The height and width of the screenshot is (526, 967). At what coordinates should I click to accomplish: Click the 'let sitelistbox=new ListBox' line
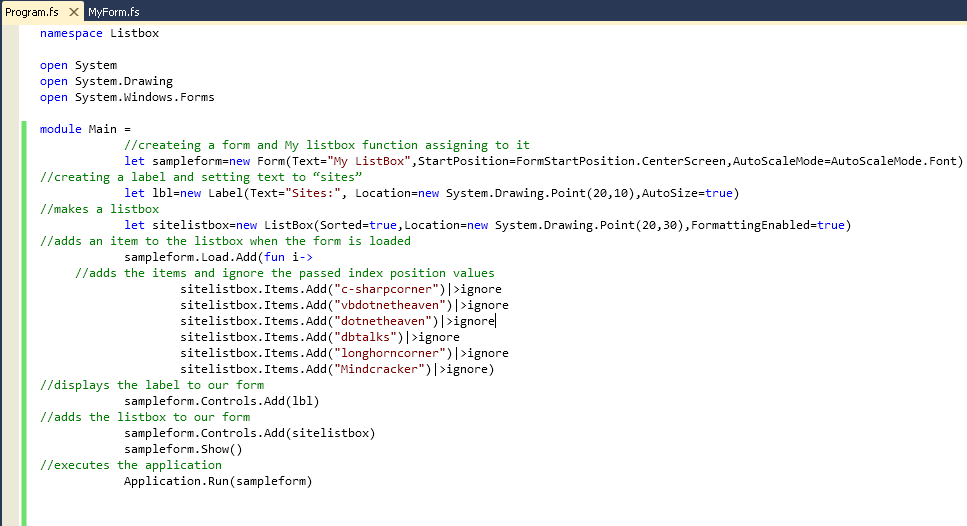(488, 226)
